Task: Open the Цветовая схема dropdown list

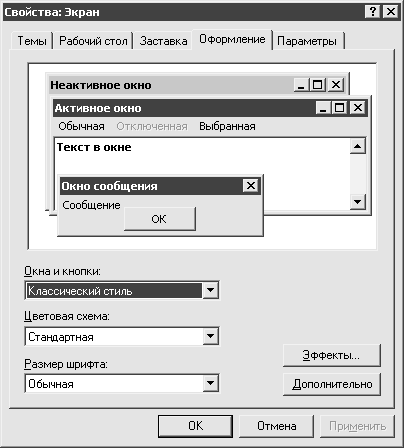Action: pos(210,336)
